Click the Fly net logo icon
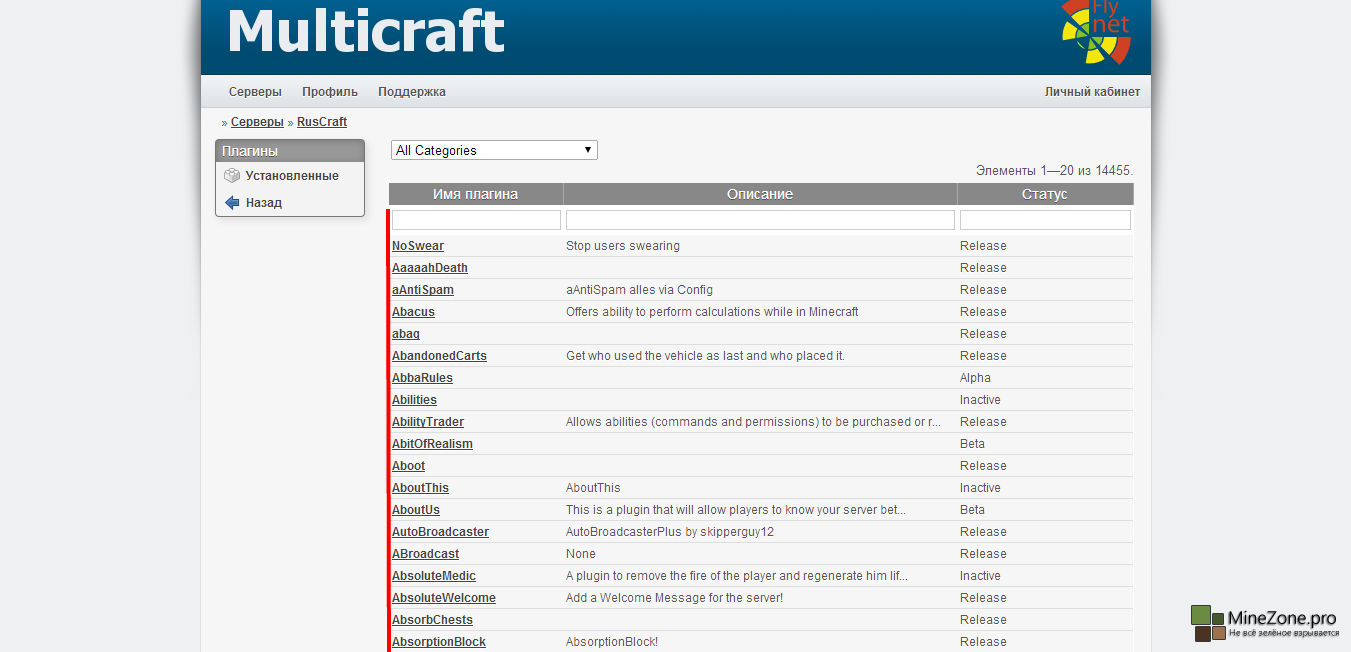Screen dimensions: 1351x652 [1096, 32]
